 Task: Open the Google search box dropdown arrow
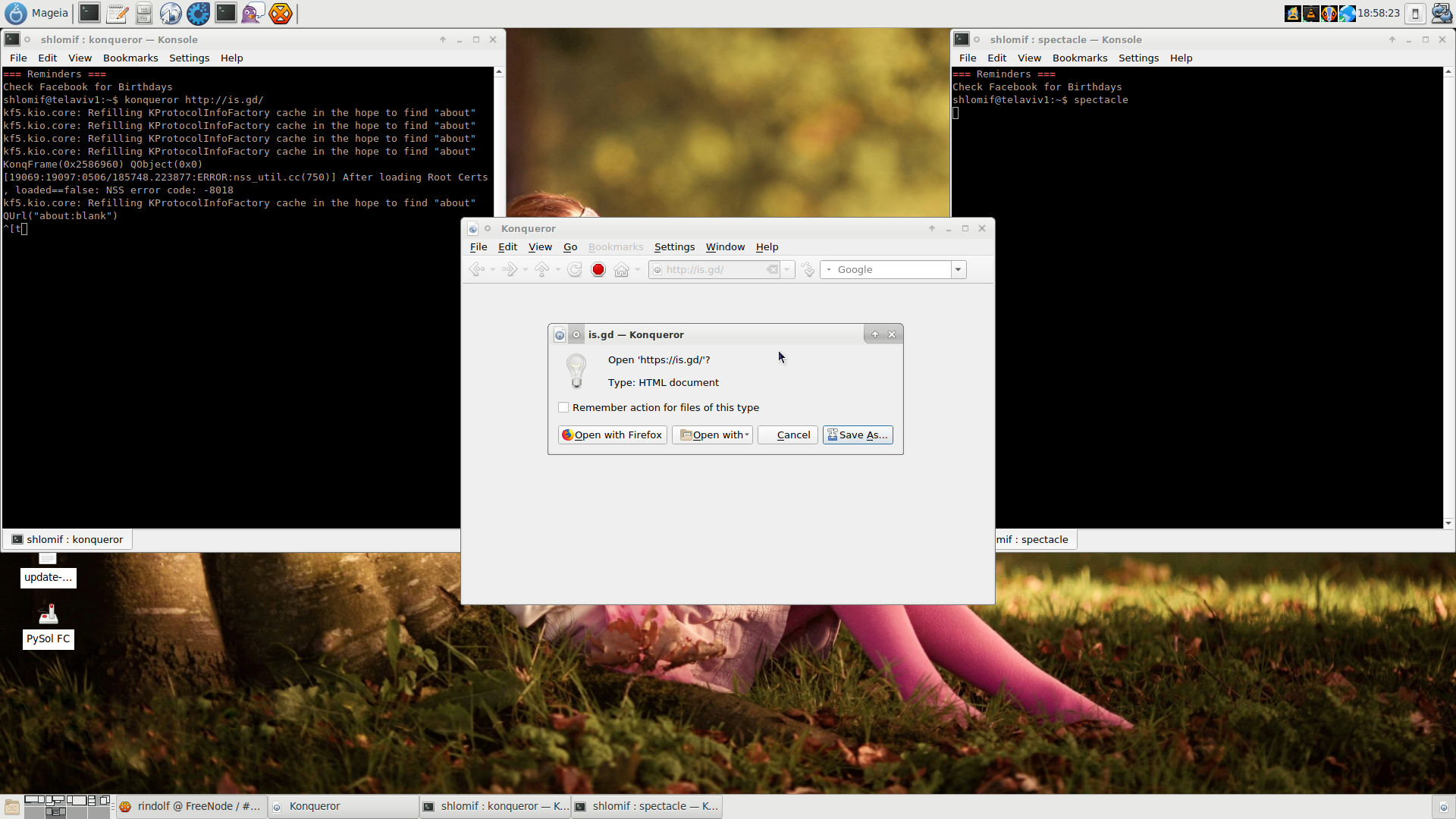[x=959, y=269]
